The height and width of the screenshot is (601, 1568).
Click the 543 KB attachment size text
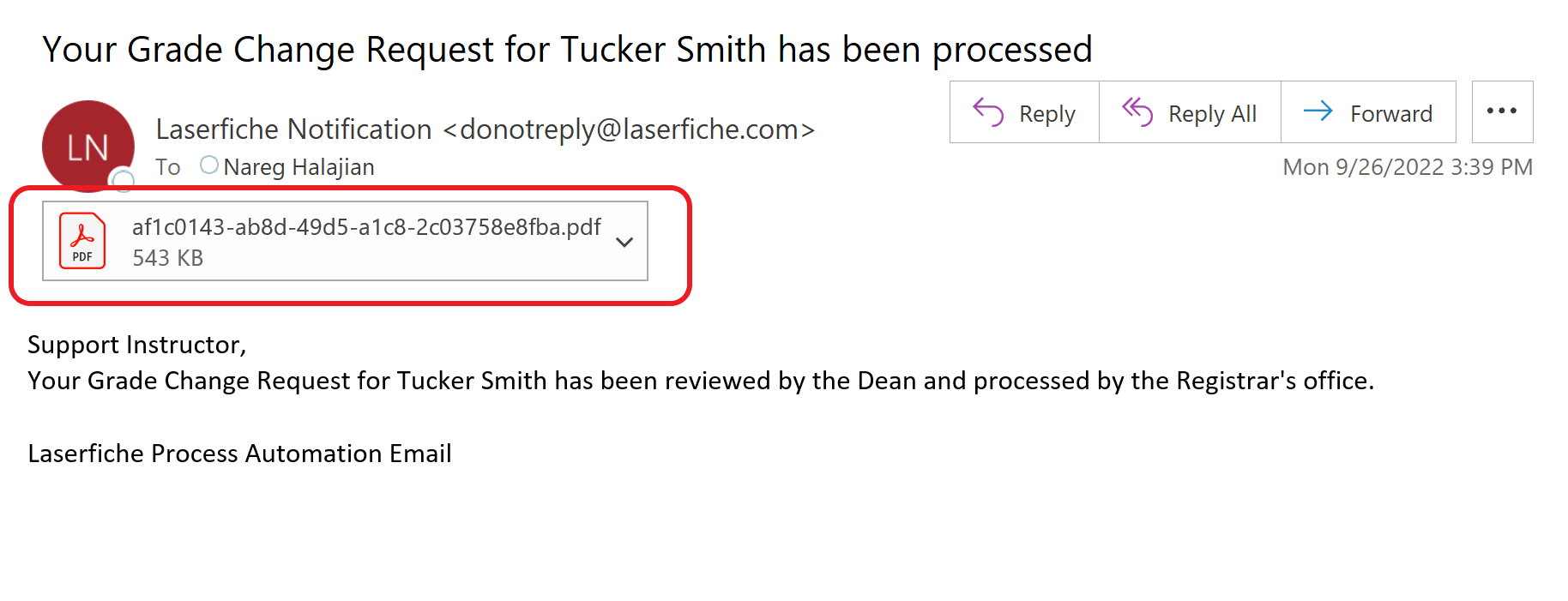coord(167,258)
